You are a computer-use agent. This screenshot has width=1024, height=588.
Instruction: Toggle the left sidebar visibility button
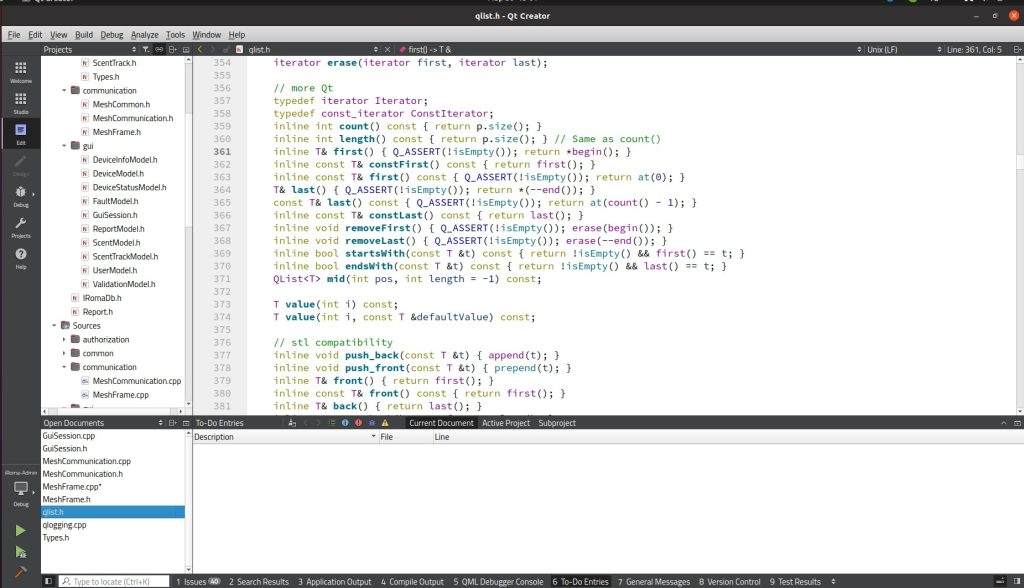pos(48,581)
